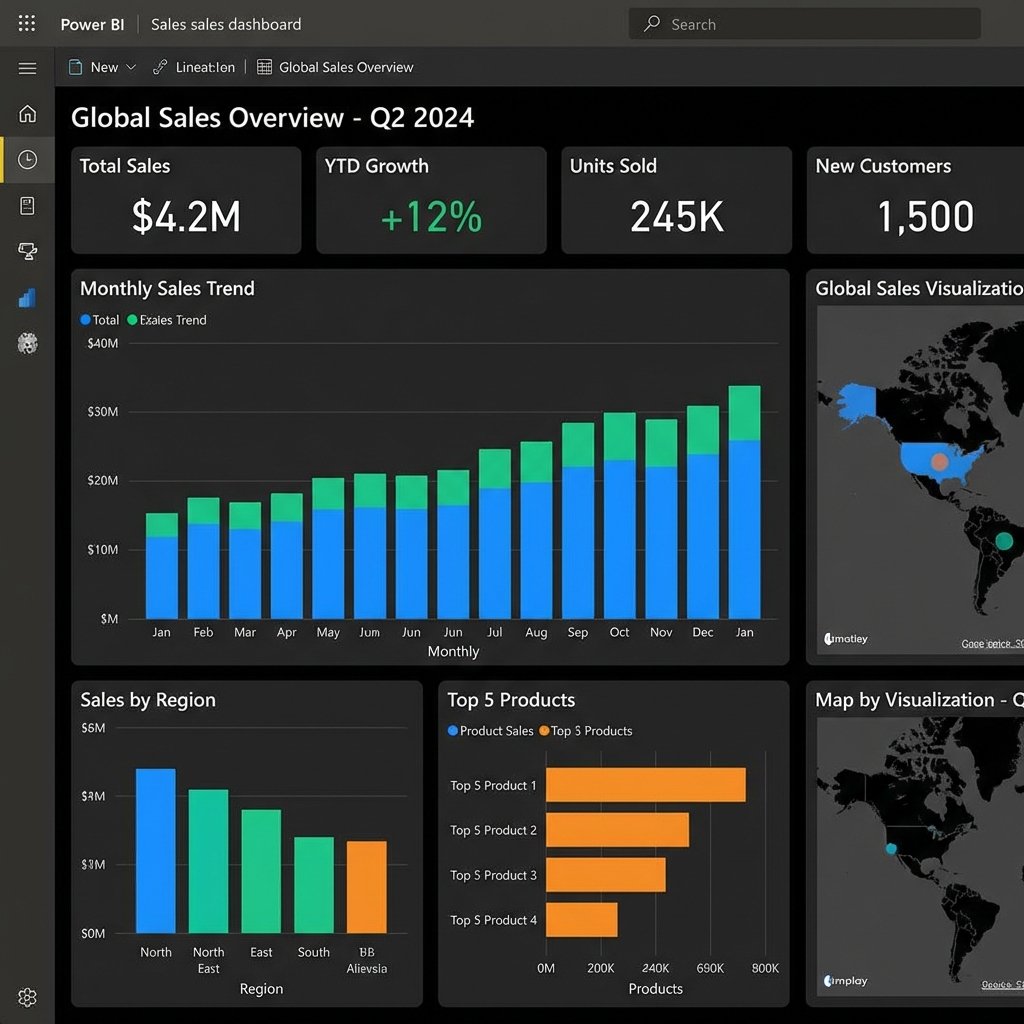The image size is (1024, 1024).
Task: Open the Power BI app launcher grid
Action: click(26, 23)
